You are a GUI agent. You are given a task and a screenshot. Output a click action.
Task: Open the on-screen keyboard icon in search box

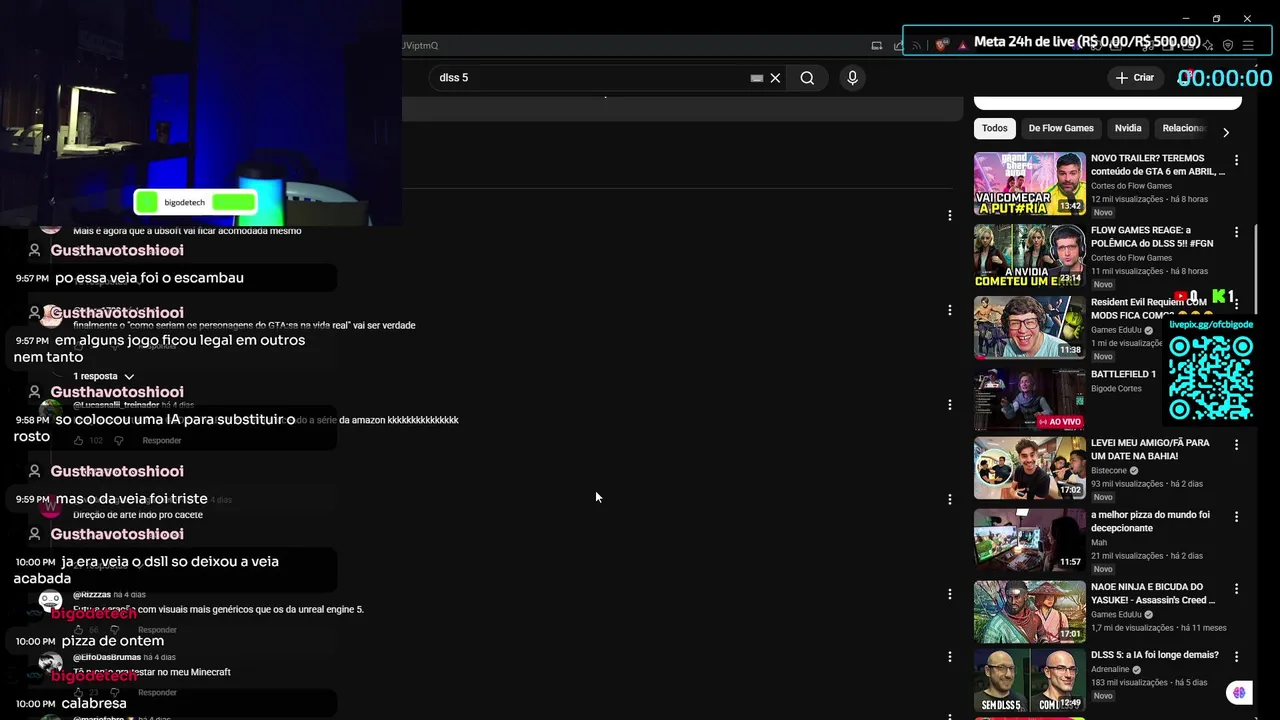(757, 78)
